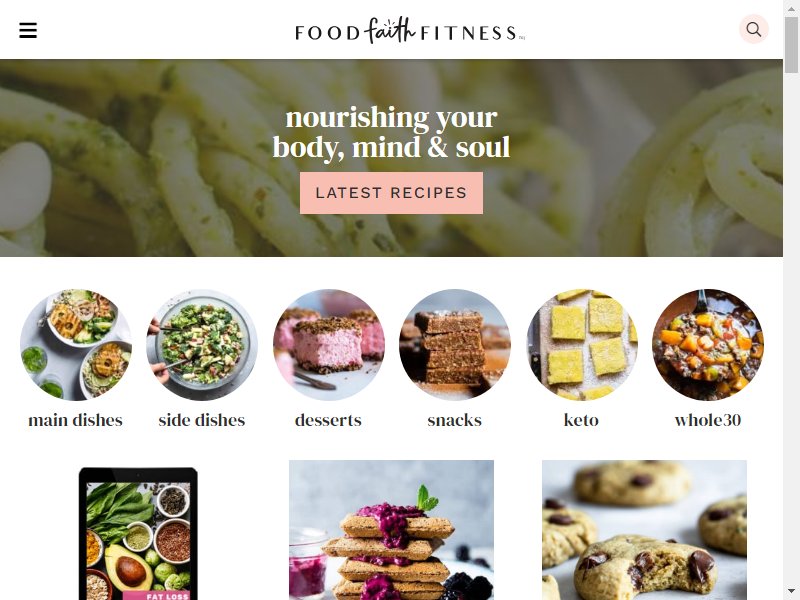
Task: Go to the Food Faith Fitness logo home
Action: click(x=410, y=31)
